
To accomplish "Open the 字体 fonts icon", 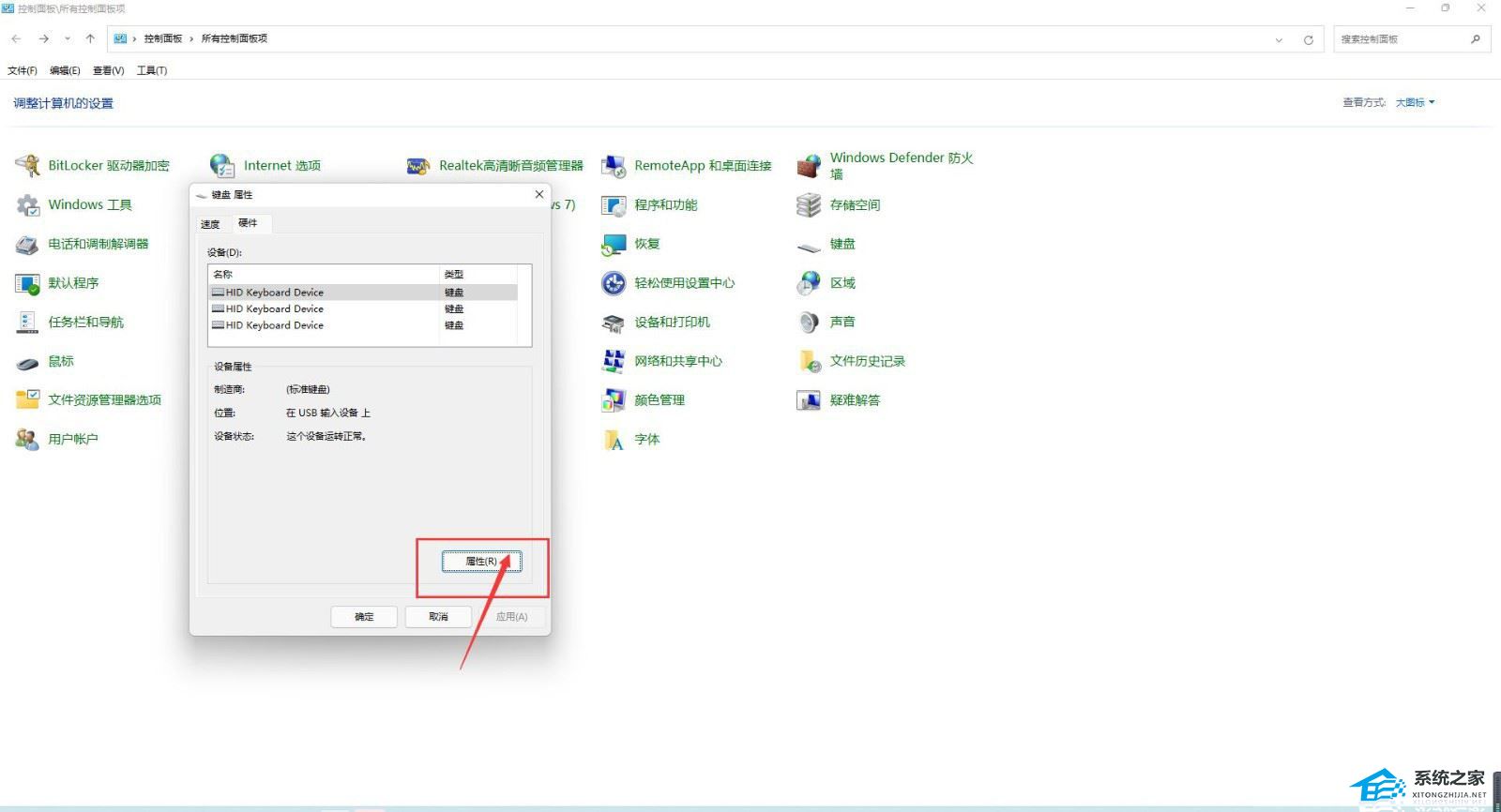I will pyautogui.click(x=614, y=440).
